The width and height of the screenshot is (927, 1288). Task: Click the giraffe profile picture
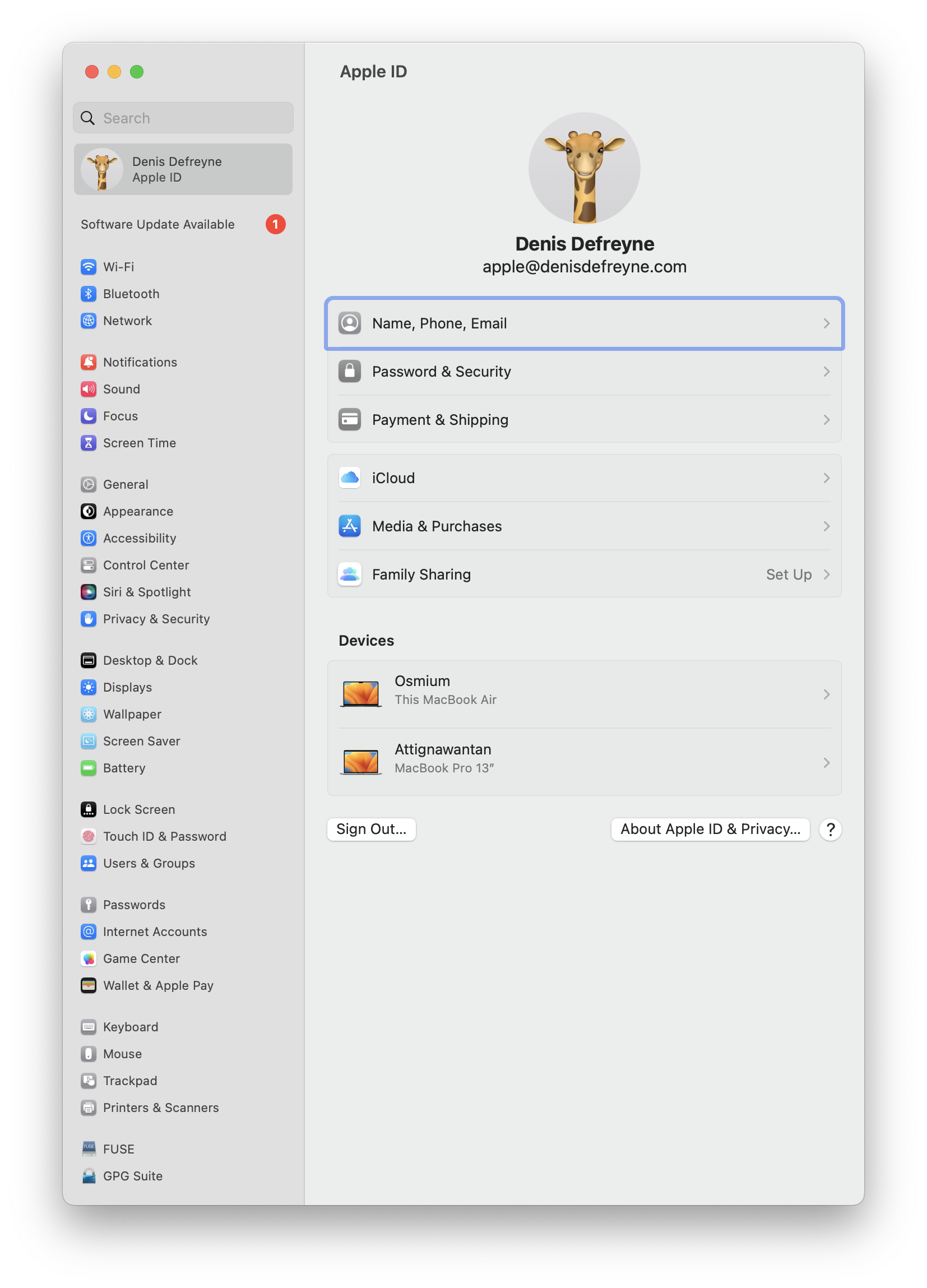pos(585,168)
